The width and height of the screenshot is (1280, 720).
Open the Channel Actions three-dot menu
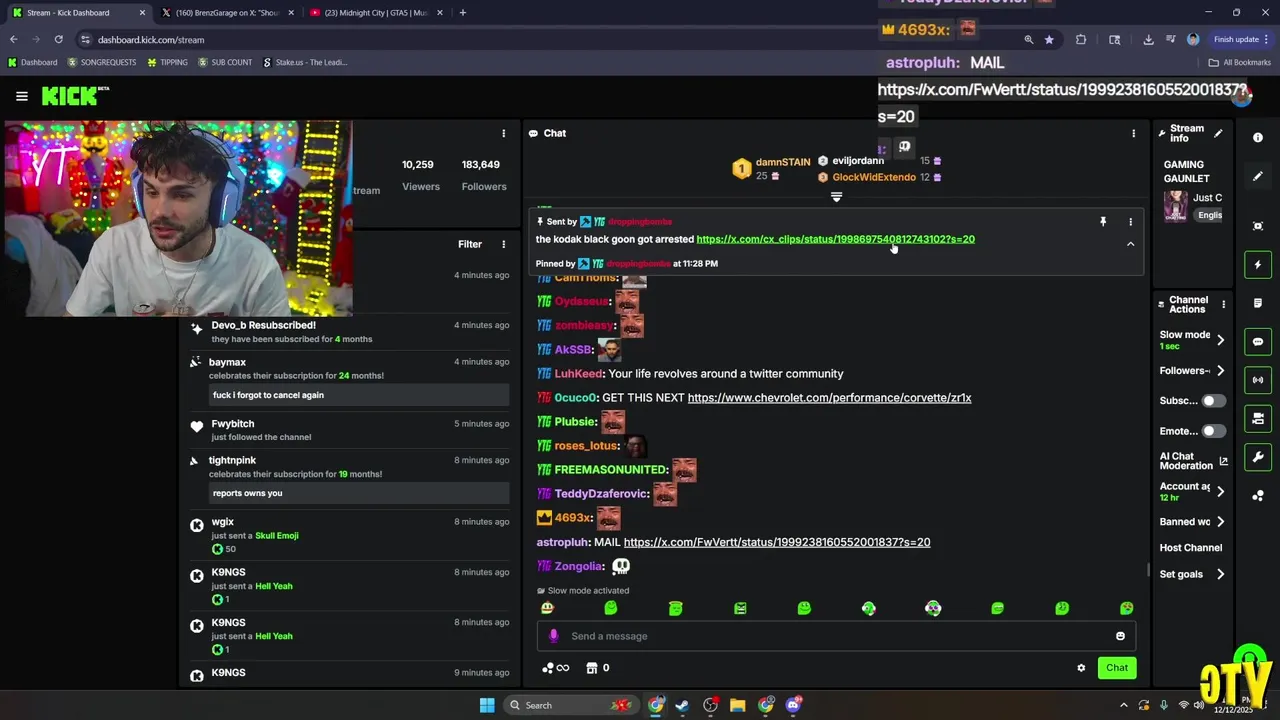(x=1223, y=304)
